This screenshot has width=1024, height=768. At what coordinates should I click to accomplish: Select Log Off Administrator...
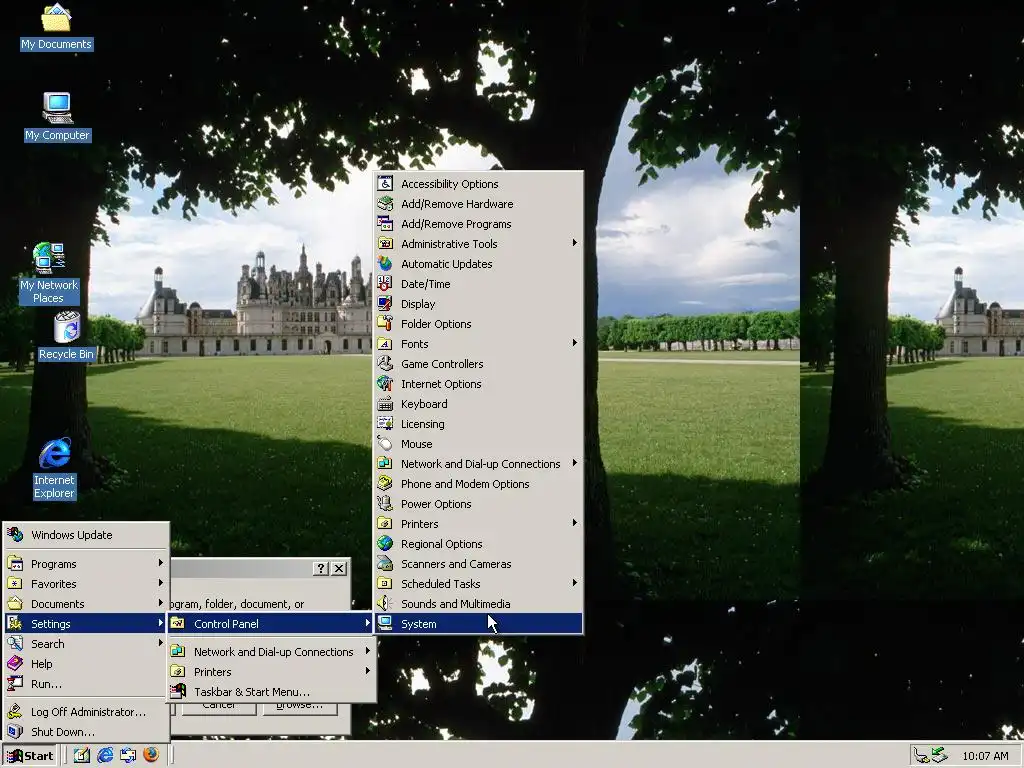click(86, 712)
